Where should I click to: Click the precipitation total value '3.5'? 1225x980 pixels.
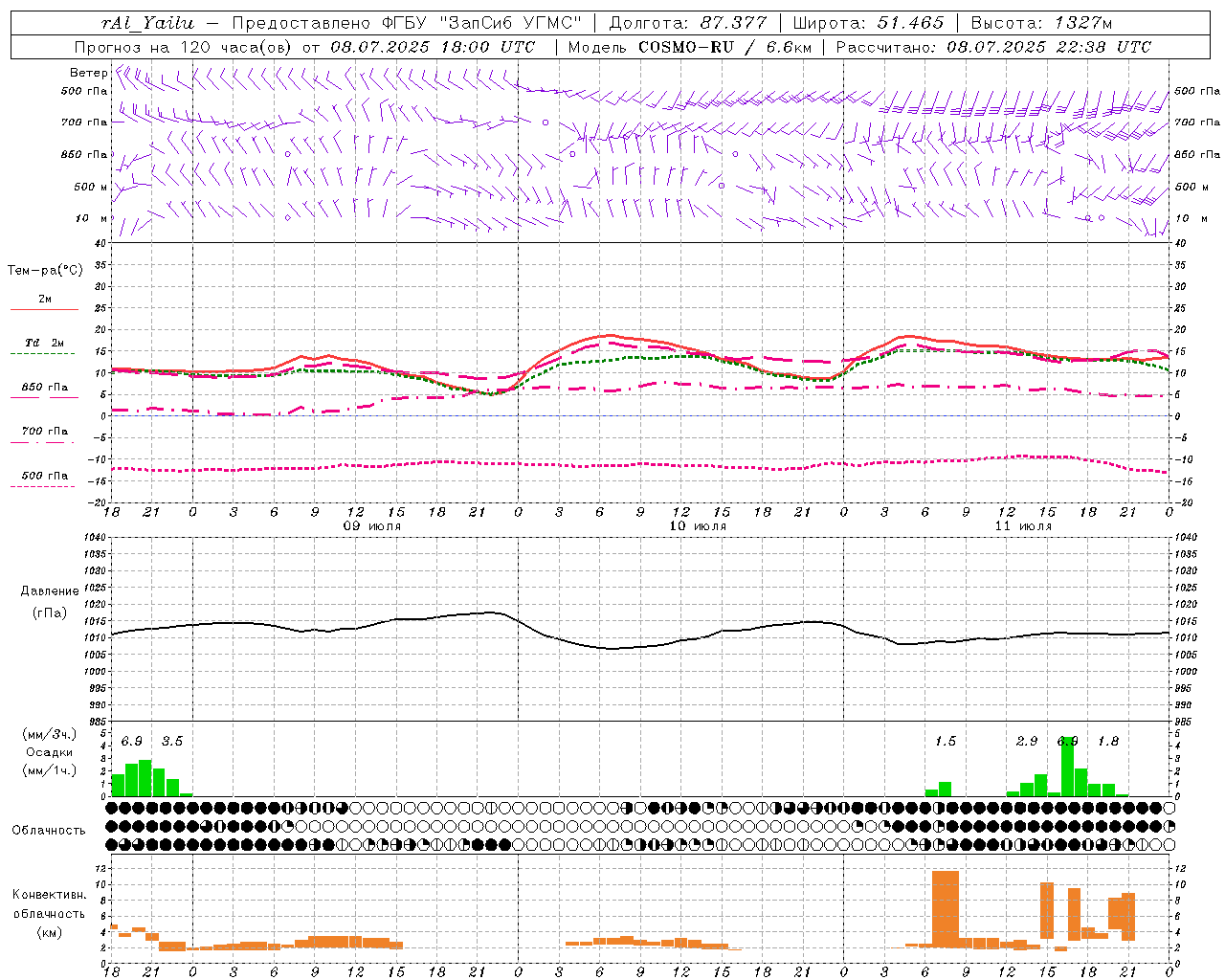coord(172,741)
